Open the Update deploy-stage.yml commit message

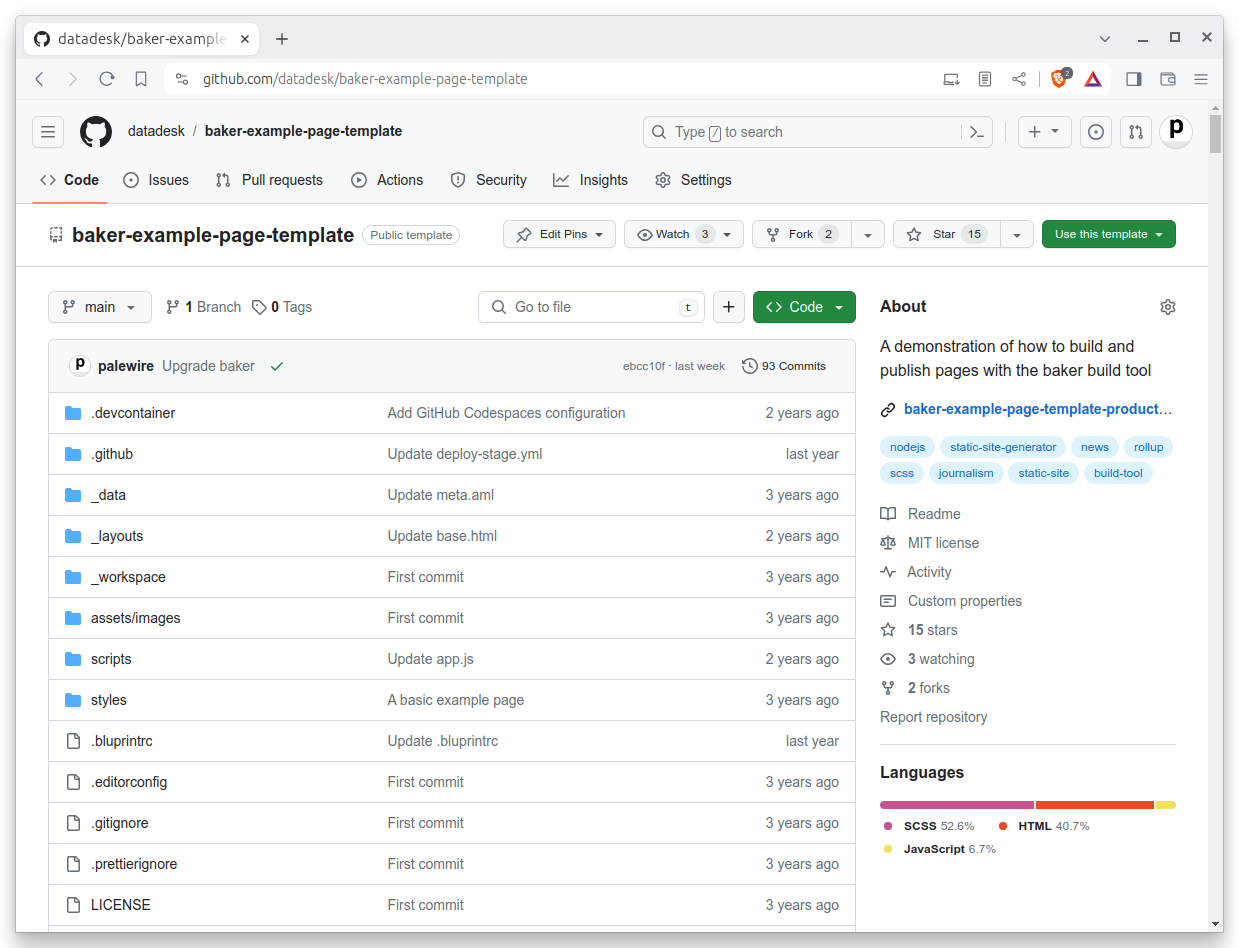(465, 454)
